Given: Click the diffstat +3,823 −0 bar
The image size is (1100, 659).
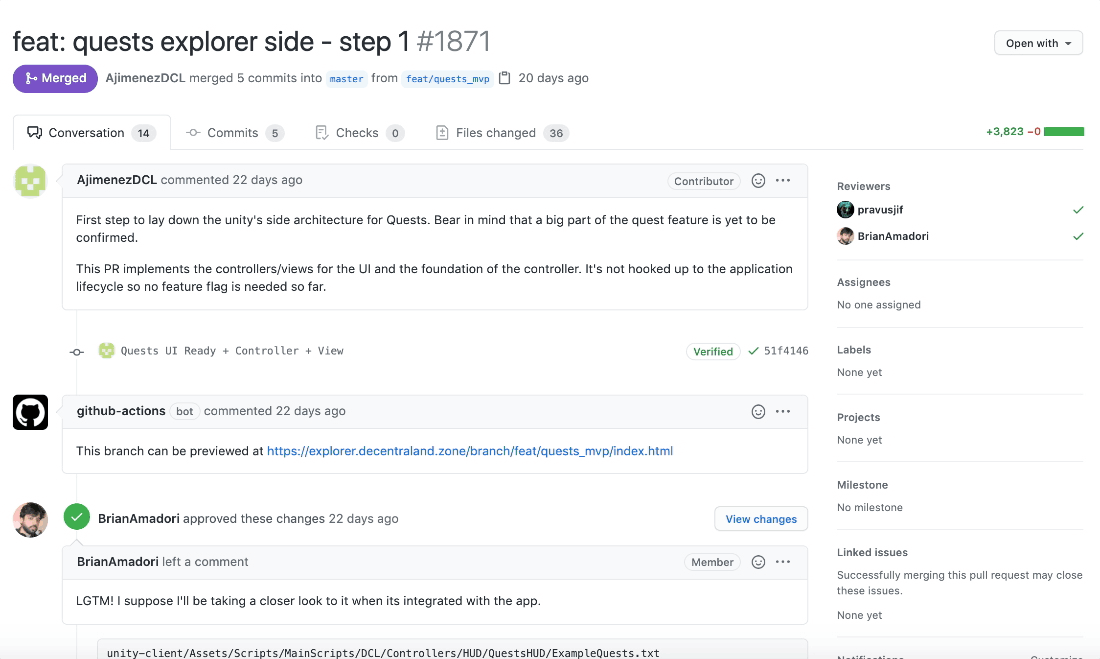Looking at the screenshot, I should point(1035,131).
